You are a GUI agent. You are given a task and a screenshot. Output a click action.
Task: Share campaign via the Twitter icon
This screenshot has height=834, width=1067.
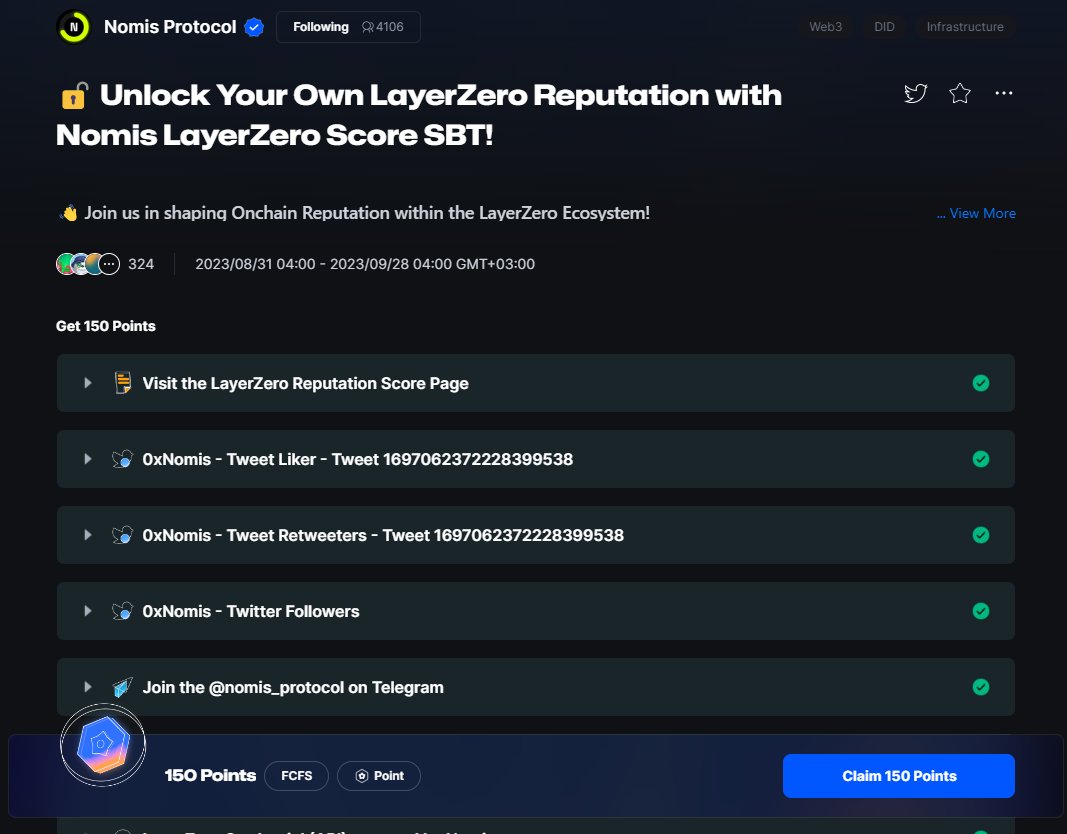click(x=915, y=93)
